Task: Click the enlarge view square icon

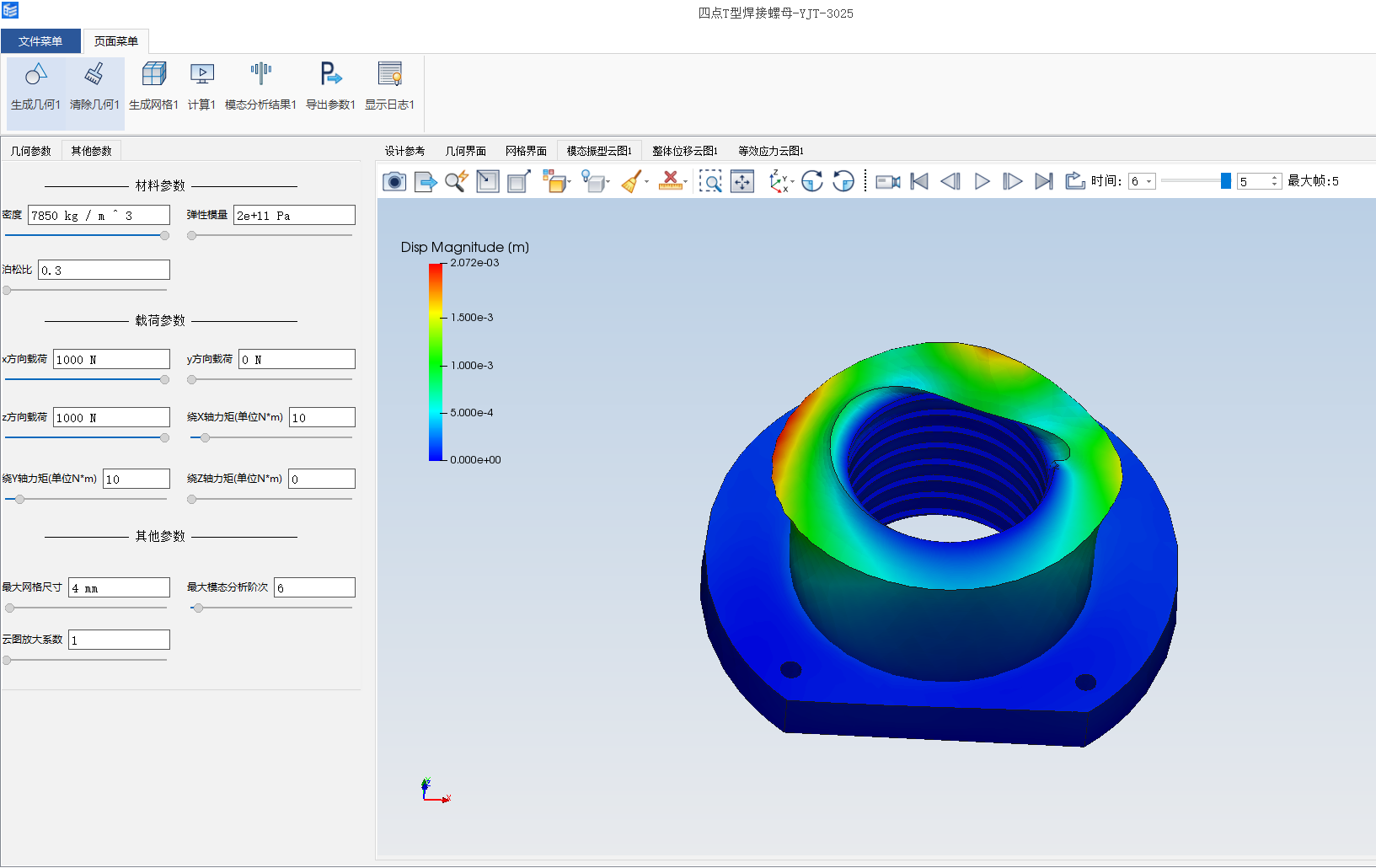Action: pos(519,181)
